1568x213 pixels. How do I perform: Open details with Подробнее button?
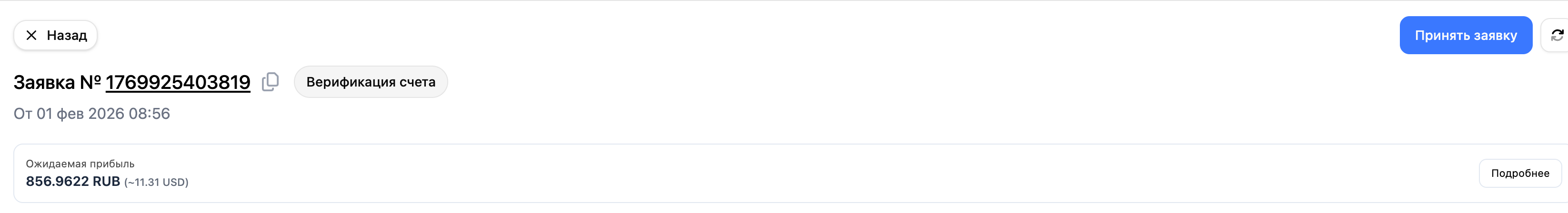coord(1519,174)
